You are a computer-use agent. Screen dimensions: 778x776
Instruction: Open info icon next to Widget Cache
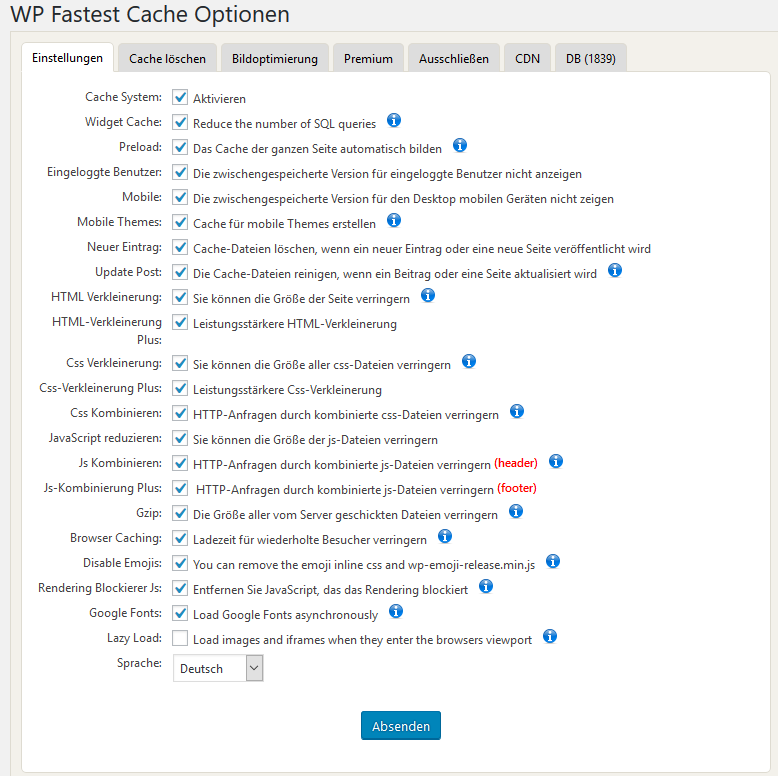point(393,120)
